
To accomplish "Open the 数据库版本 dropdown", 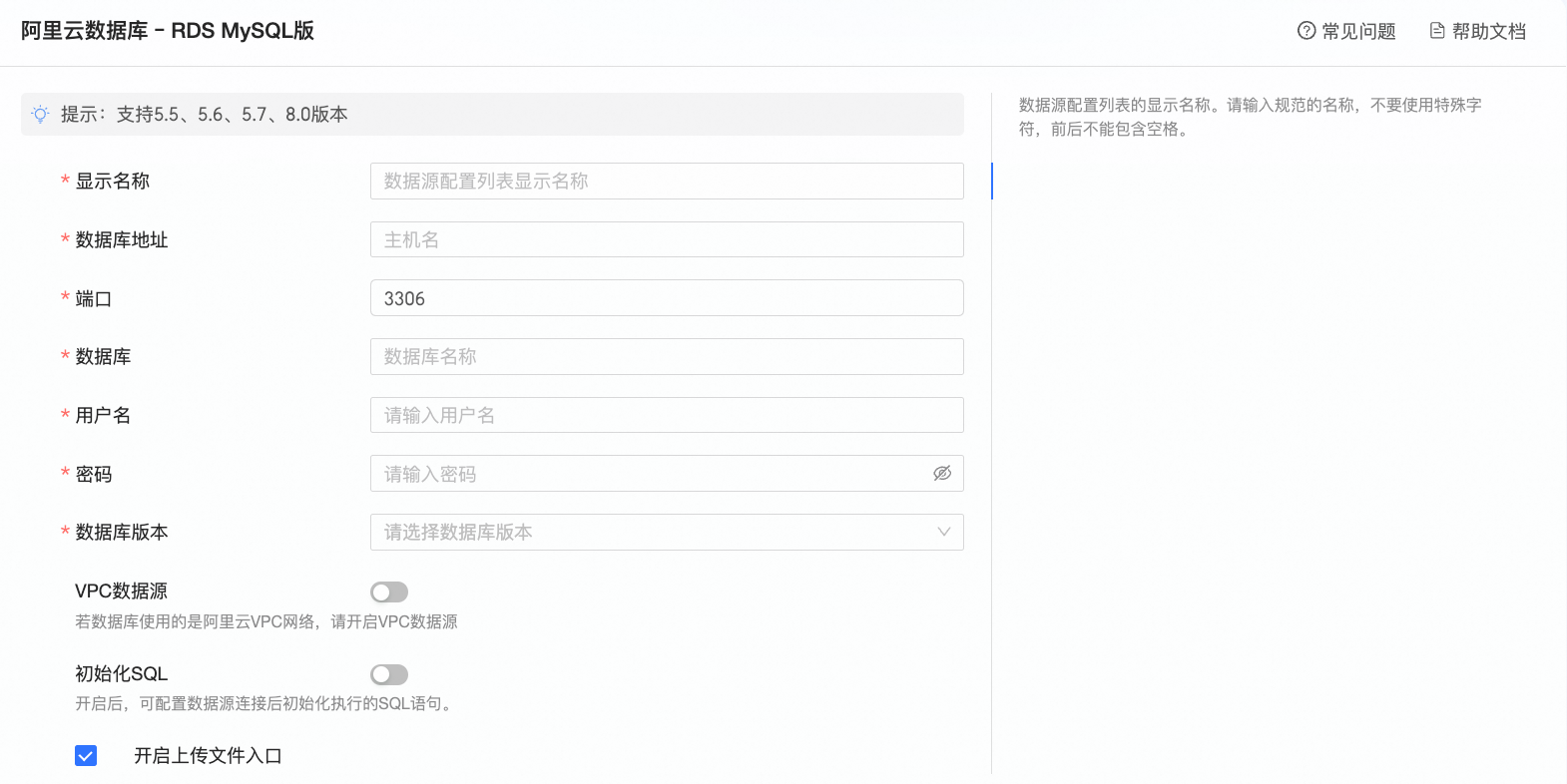I will (x=667, y=533).
